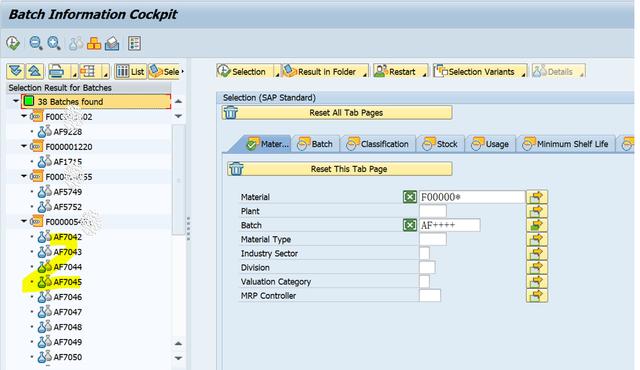Viewport: 640px width, 370px height.
Task: Select batch AF7043
Action: 68,252
